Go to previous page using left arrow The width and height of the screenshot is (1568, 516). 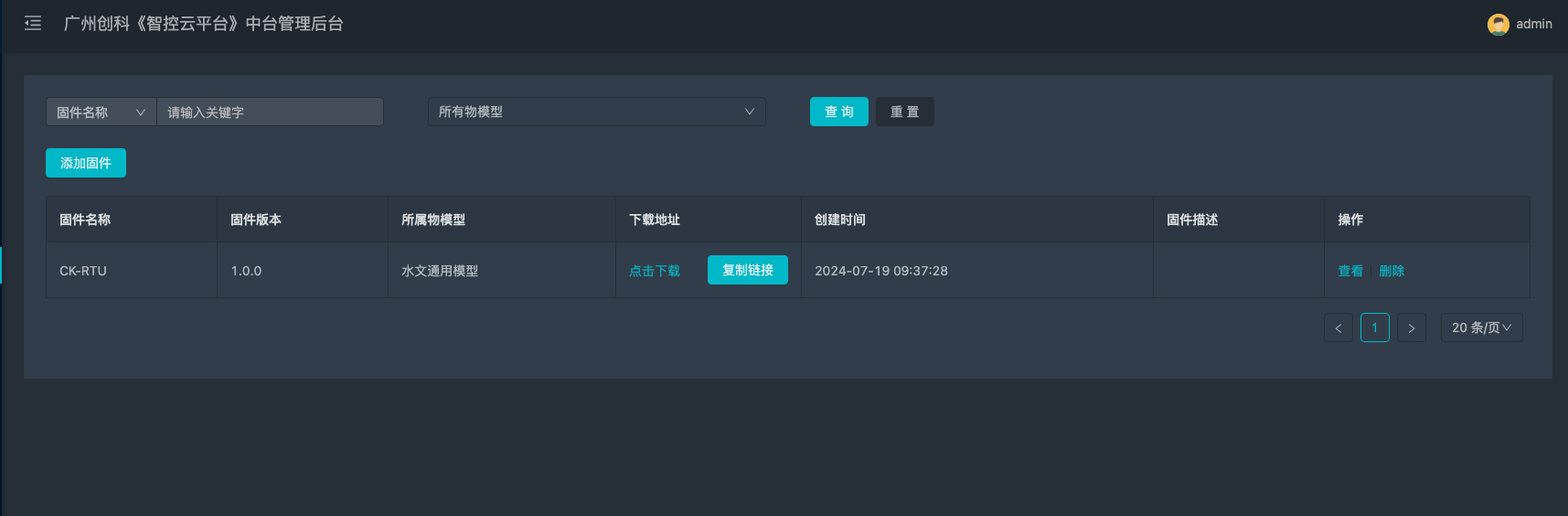point(1338,328)
